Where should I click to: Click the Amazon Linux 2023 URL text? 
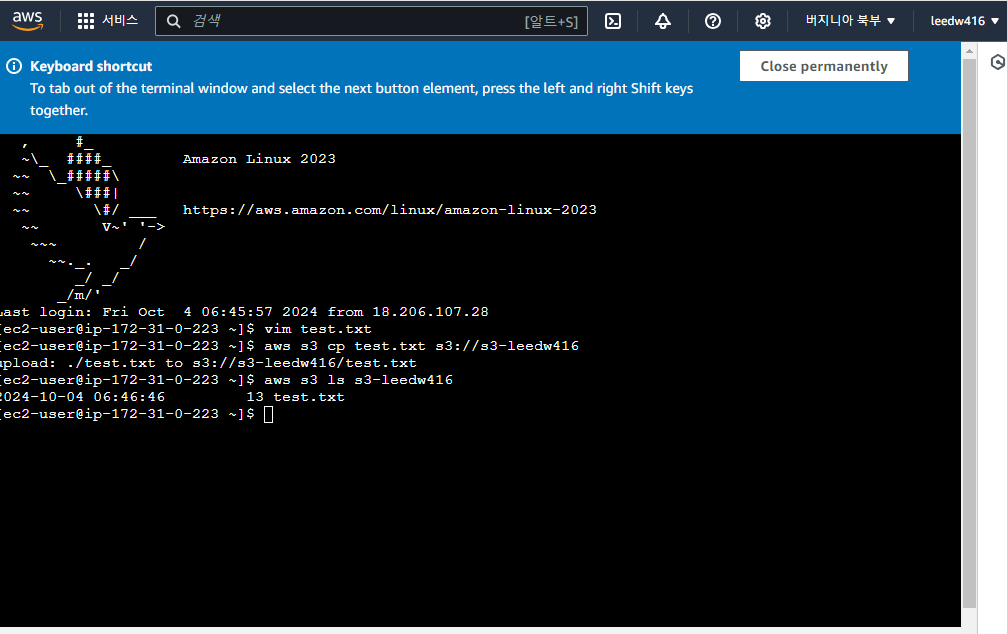pos(389,209)
